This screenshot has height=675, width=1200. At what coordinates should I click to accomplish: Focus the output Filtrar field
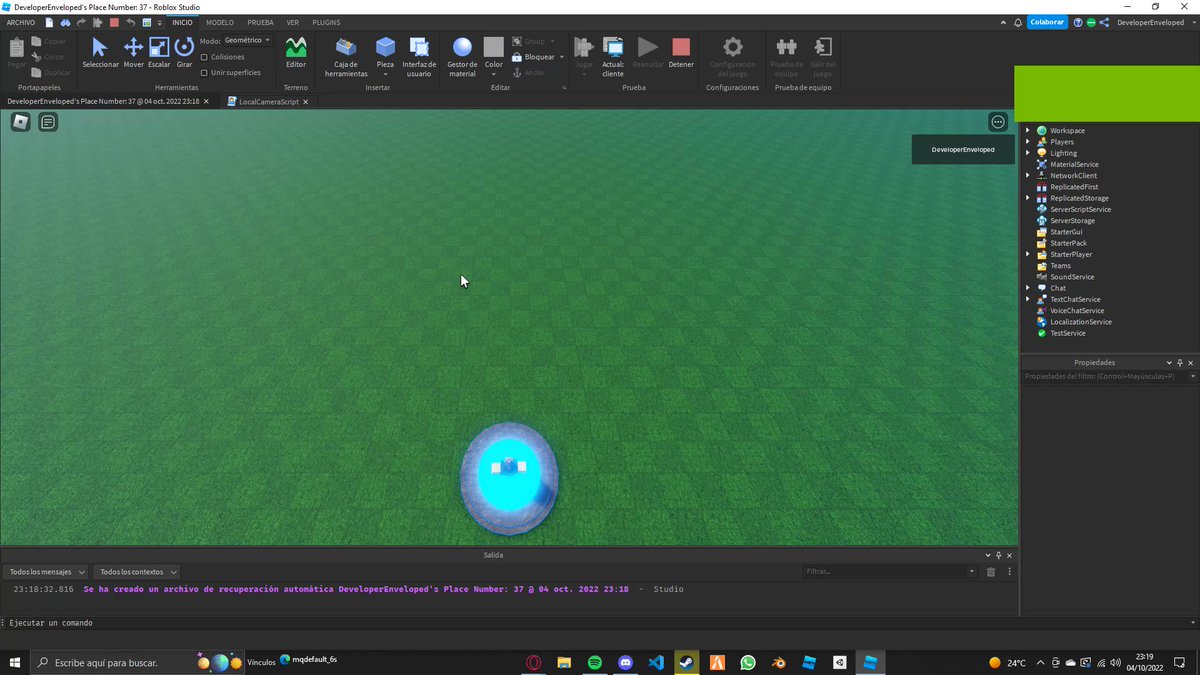(x=889, y=571)
